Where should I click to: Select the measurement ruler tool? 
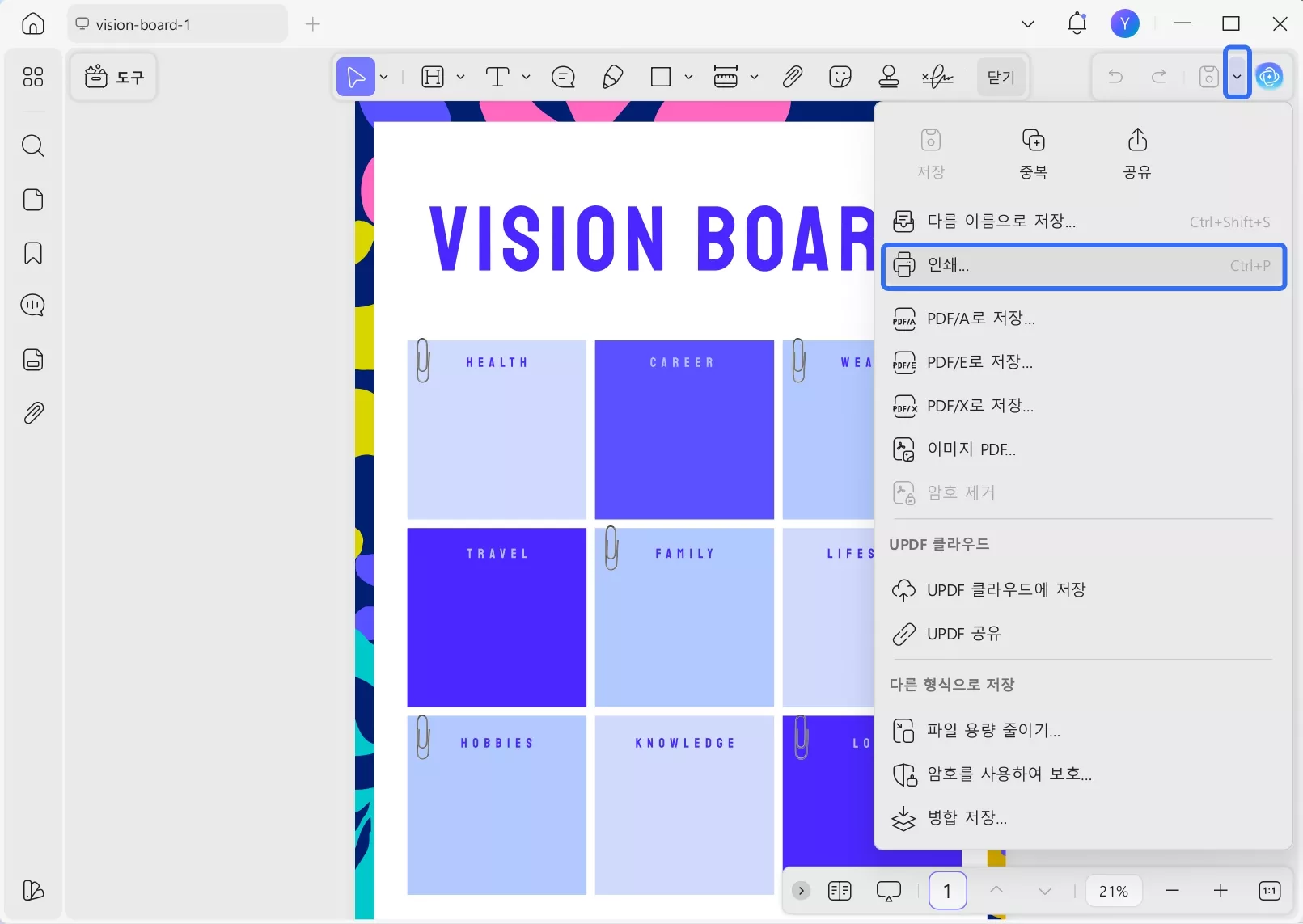(726, 77)
